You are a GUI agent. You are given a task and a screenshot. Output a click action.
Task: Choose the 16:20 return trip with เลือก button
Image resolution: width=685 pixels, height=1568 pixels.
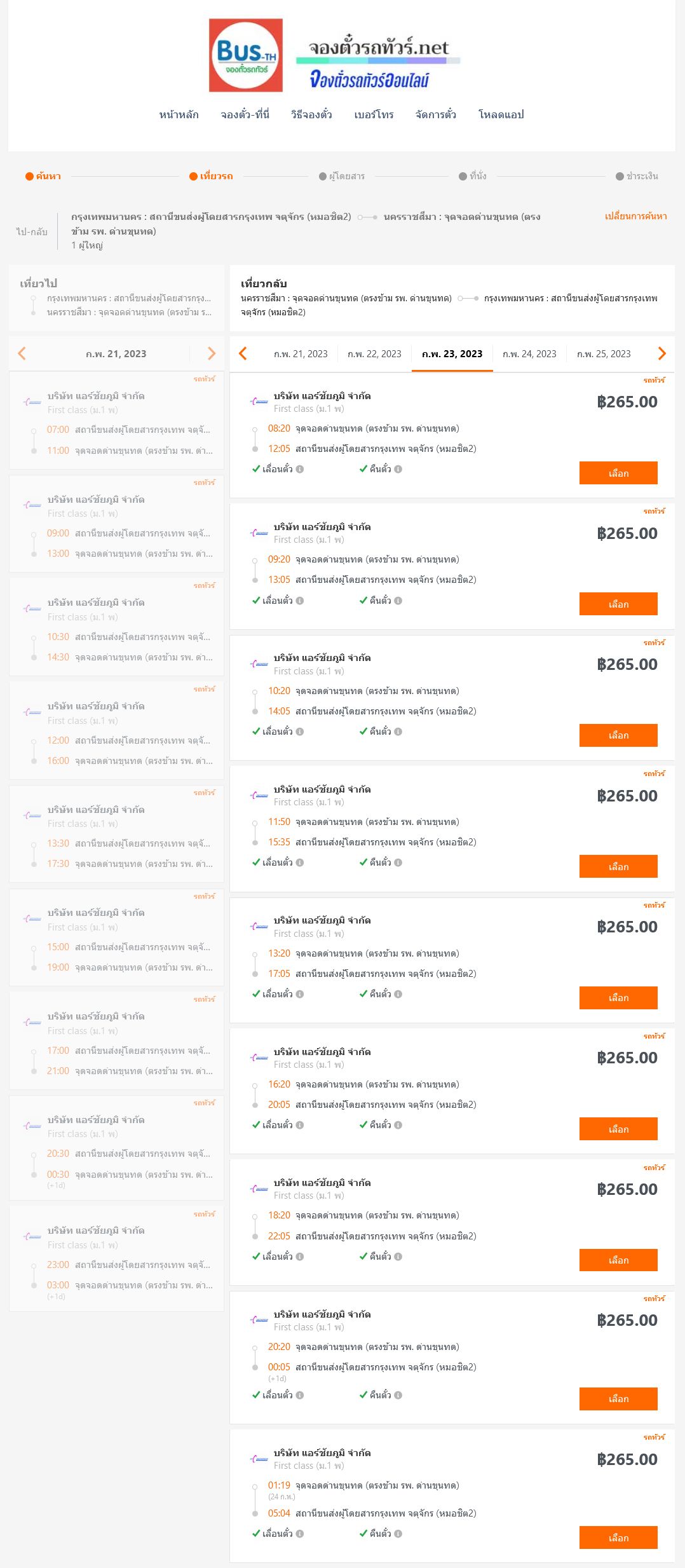[x=618, y=1129]
